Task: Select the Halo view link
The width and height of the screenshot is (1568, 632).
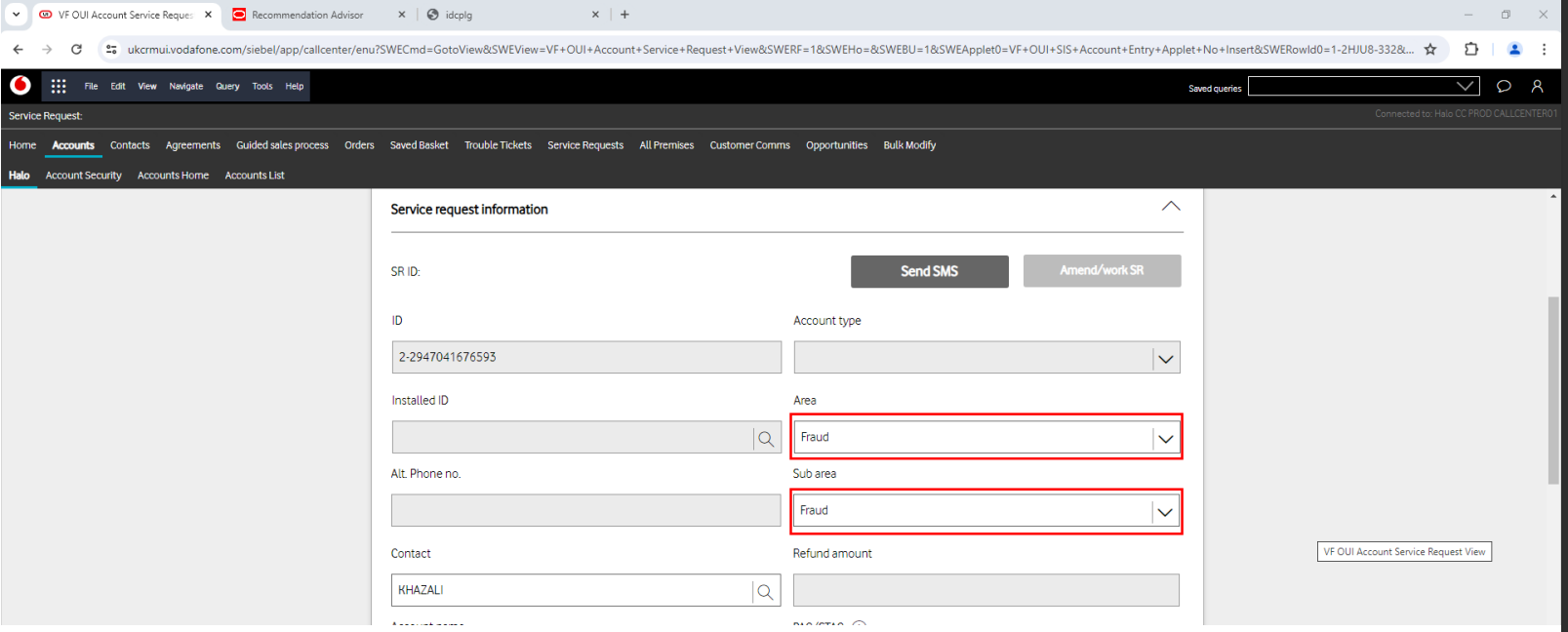Action: pos(20,176)
